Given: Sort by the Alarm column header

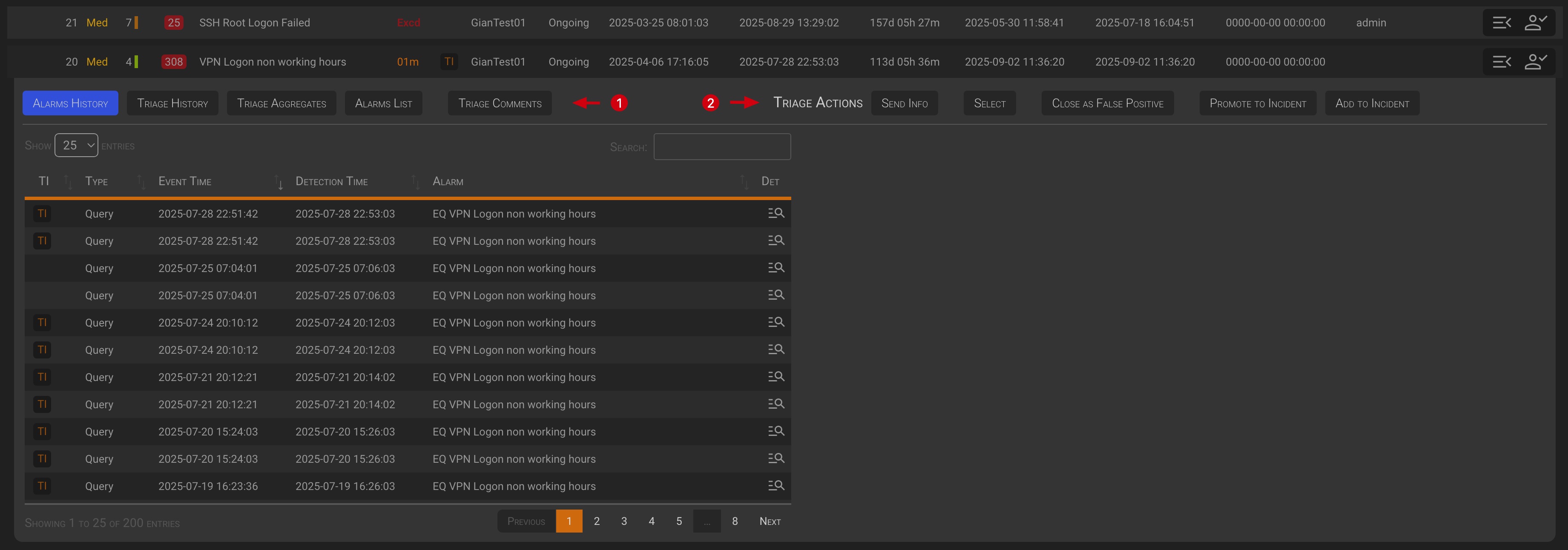Looking at the screenshot, I should [448, 181].
